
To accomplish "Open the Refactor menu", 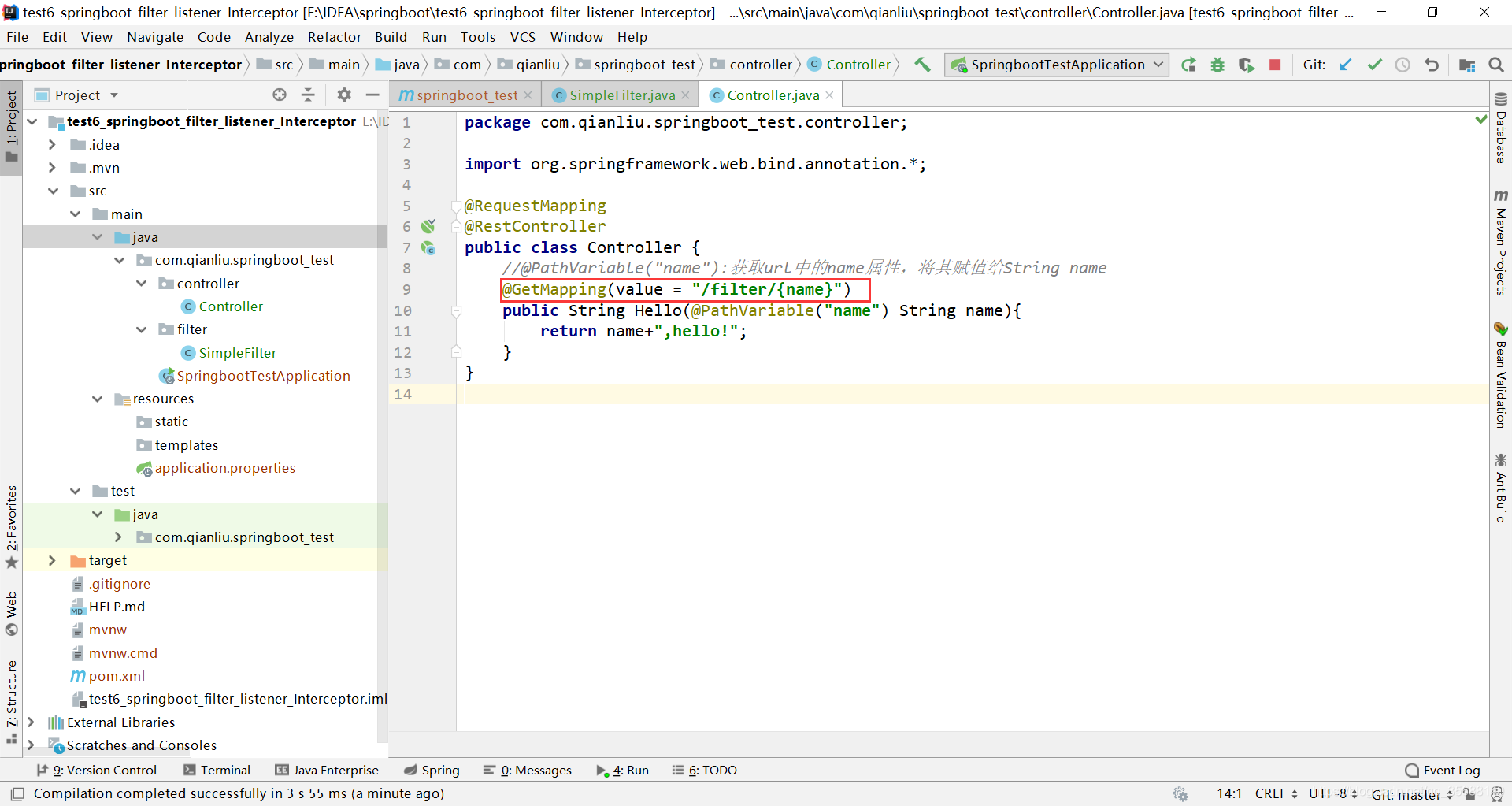I will point(334,37).
